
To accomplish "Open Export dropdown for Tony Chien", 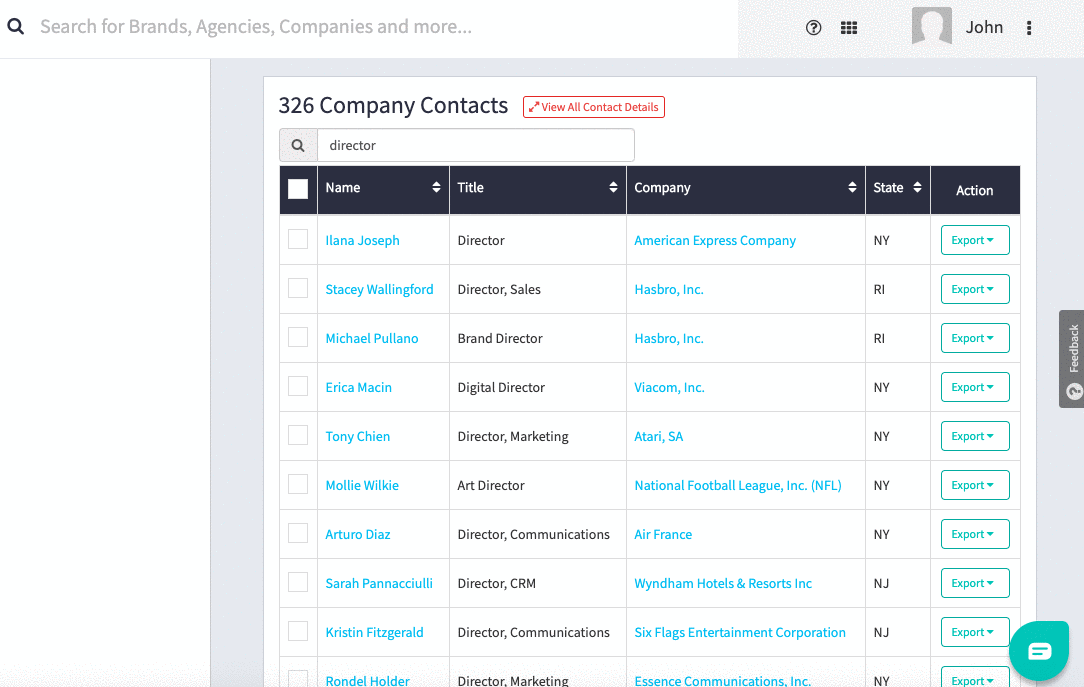I will pos(975,436).
